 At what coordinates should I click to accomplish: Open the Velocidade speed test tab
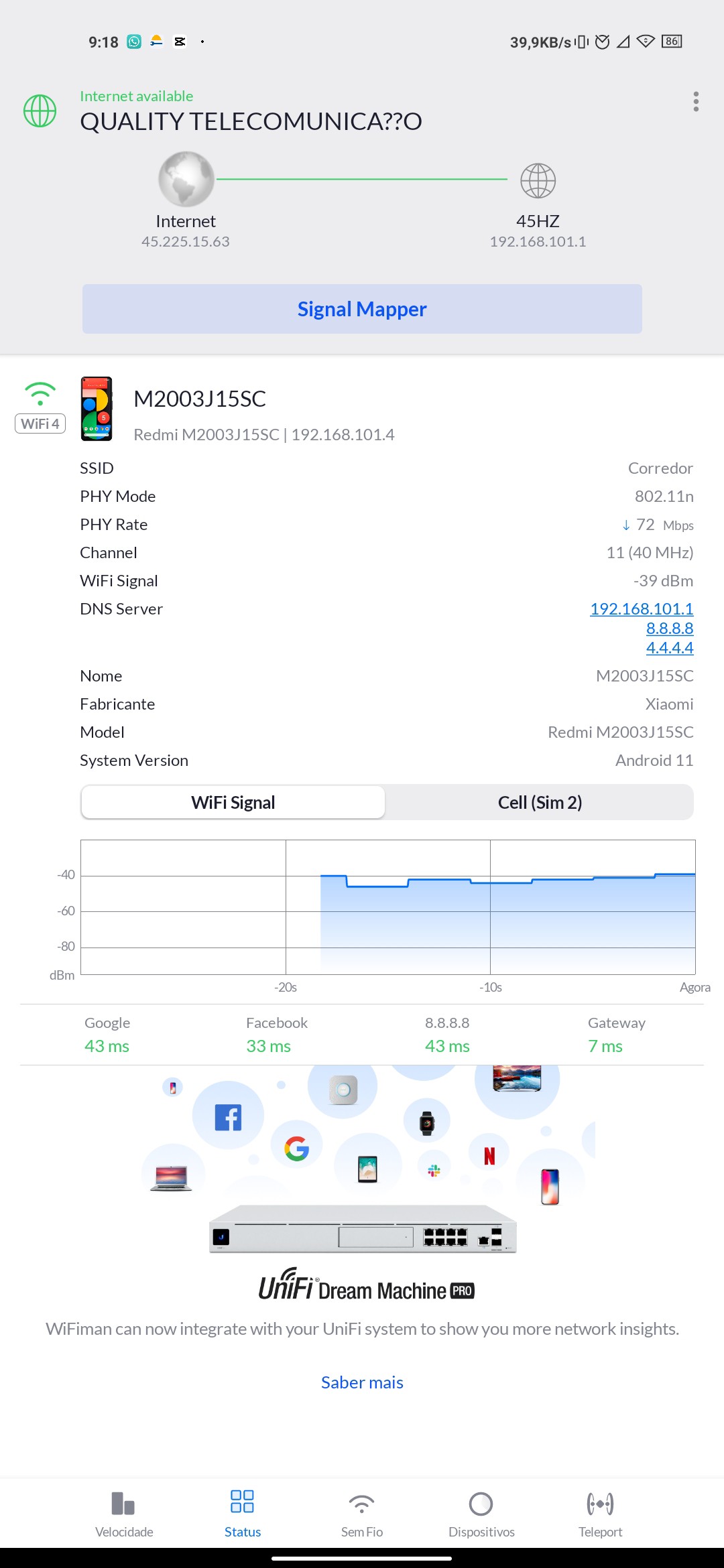pos(124,1513)
